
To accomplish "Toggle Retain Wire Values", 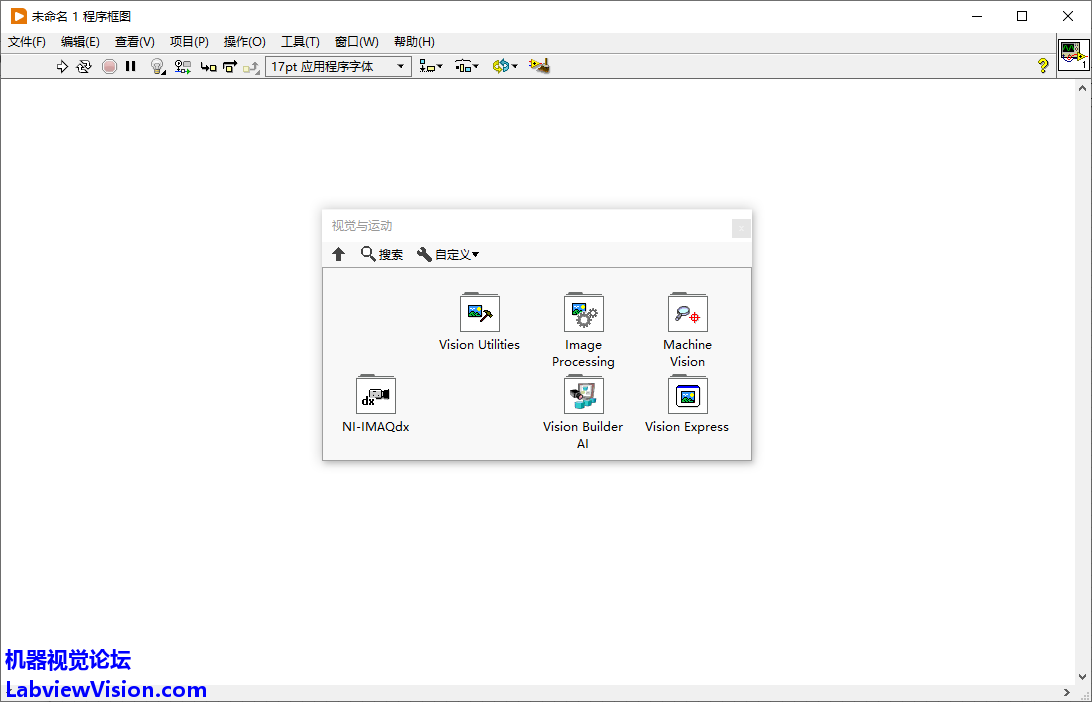I will (182, 66).
